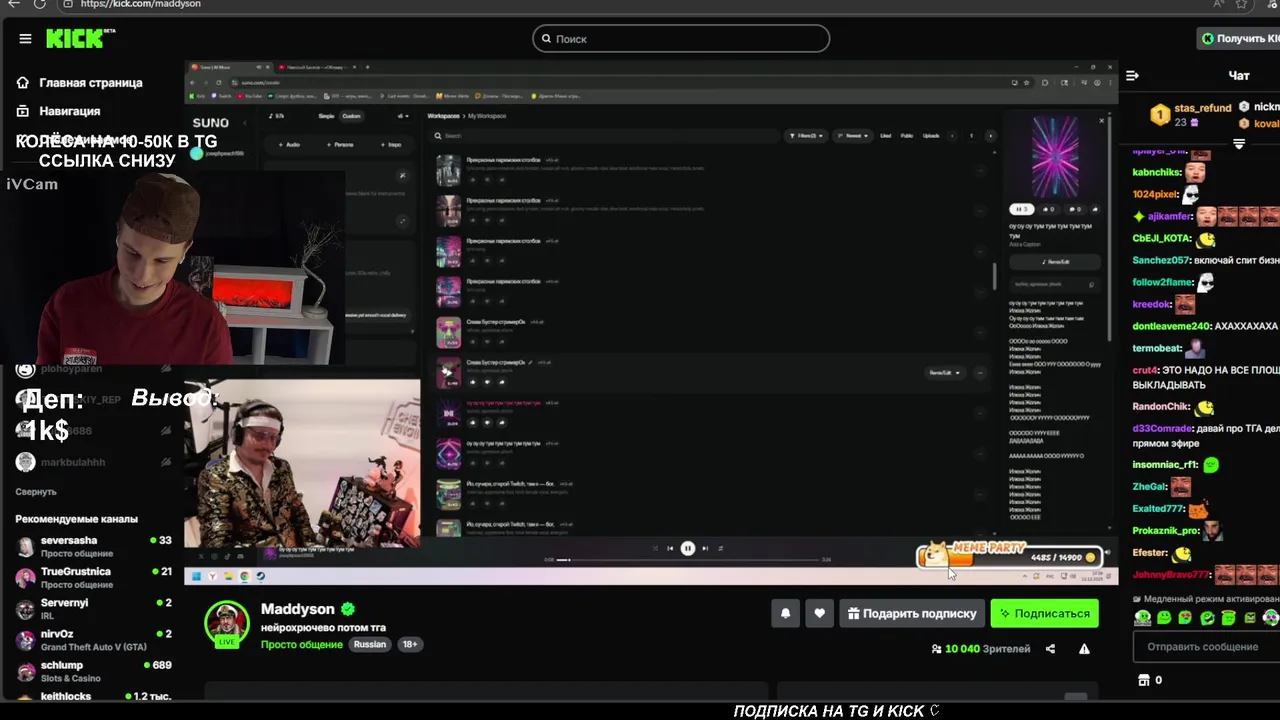Open the nirvOz recommended channel

click(x=94, y=639)
